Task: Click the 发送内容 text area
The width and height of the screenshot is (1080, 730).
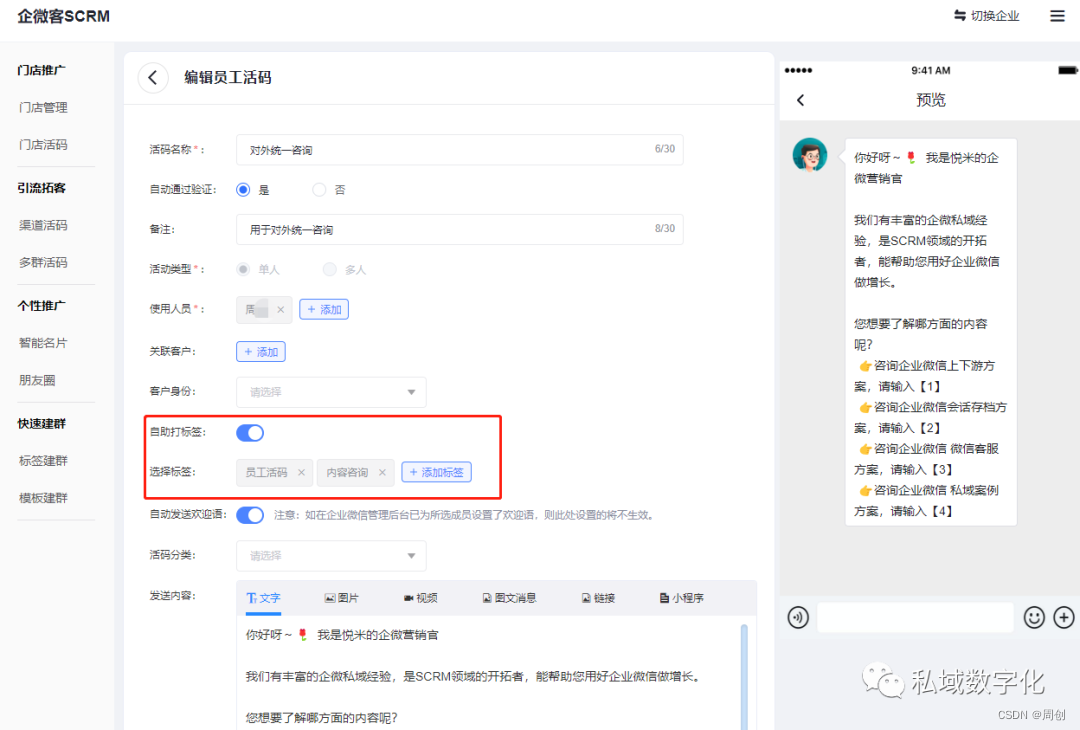Action: click(490, 673)
